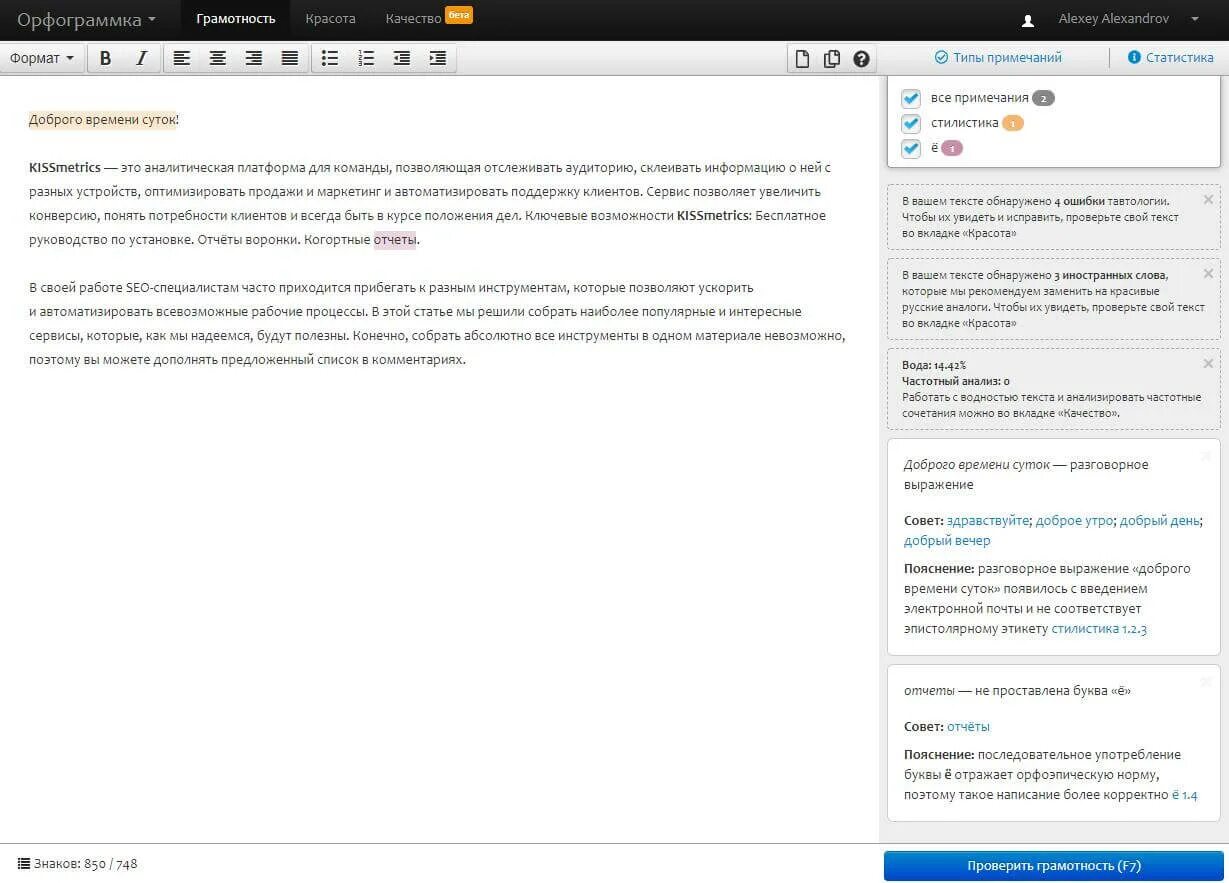
Task: Toggle the все примечания checkbox
Action: pyautogui.click(x=911, y=98)
